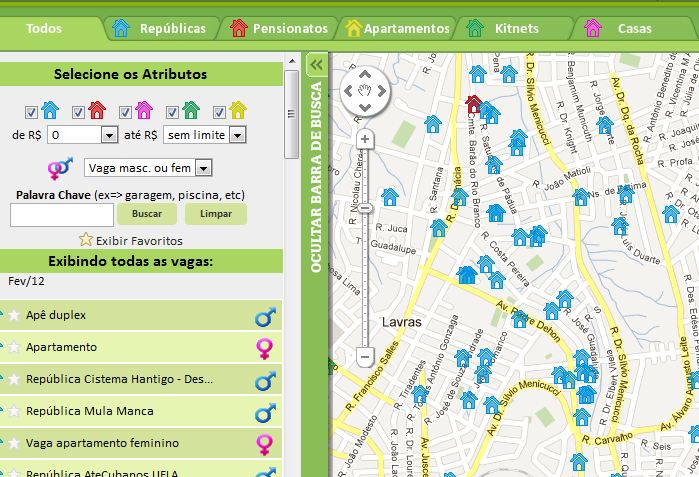Focus the Palavra Chave text field
The image size is (699, 477).
coord(61,214)
